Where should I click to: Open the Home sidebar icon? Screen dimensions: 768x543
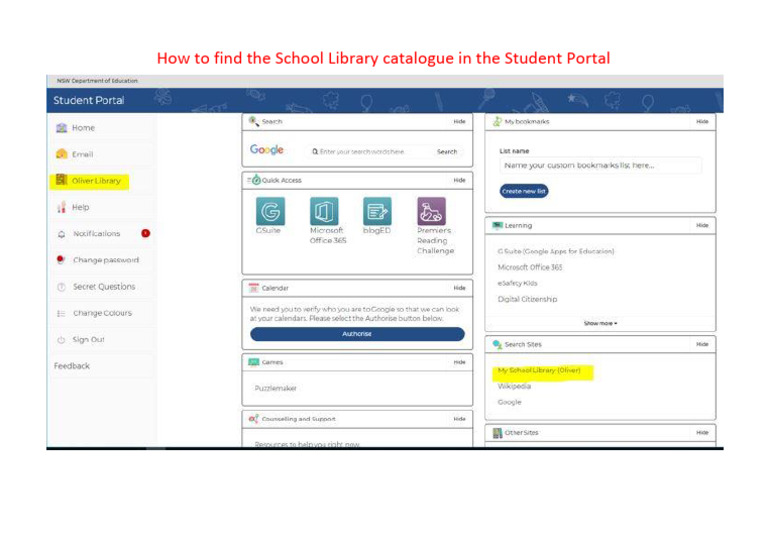pos(61,128)
